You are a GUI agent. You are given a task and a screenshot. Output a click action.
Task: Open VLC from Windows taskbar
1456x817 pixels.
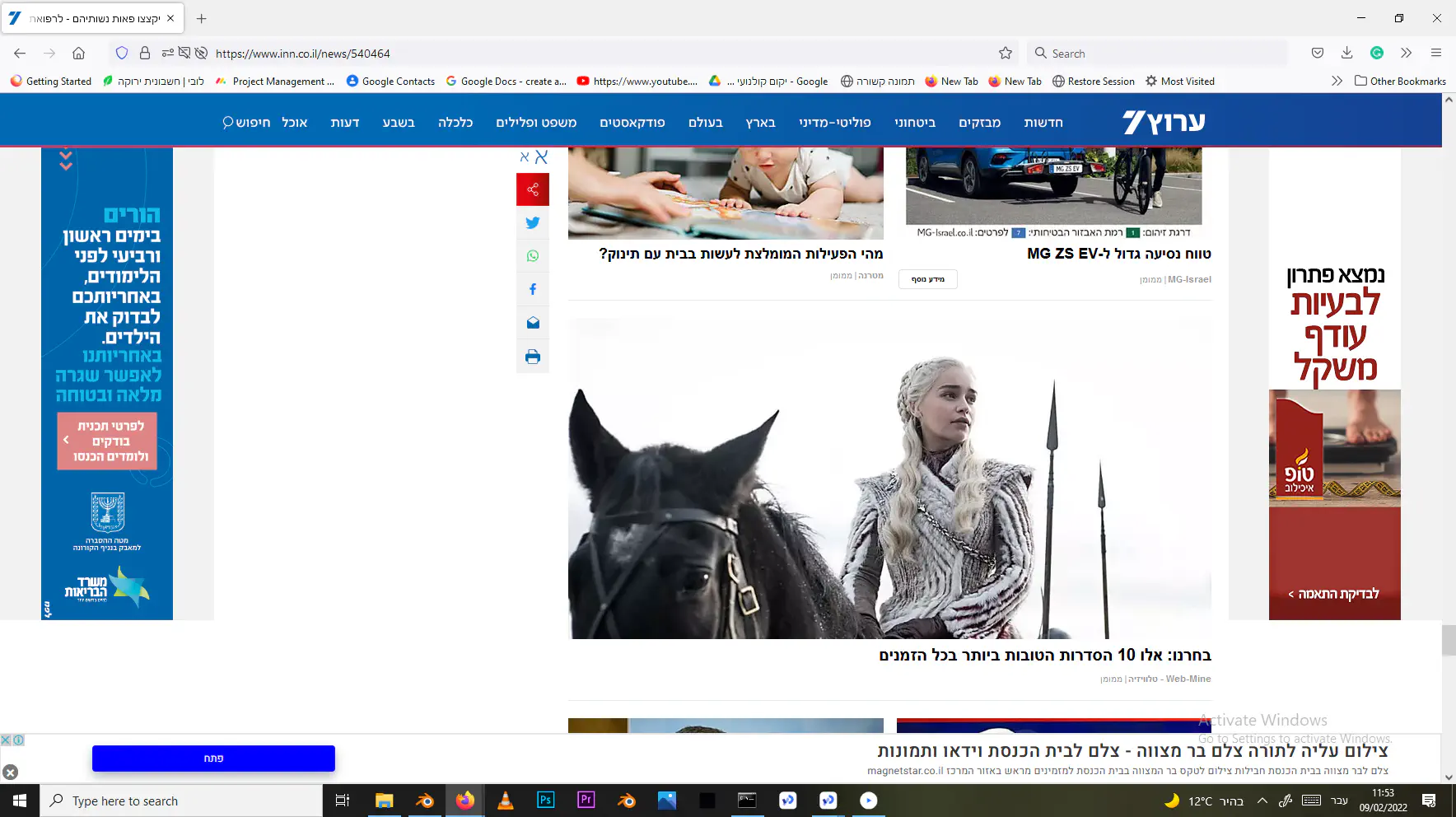[506, 801]
